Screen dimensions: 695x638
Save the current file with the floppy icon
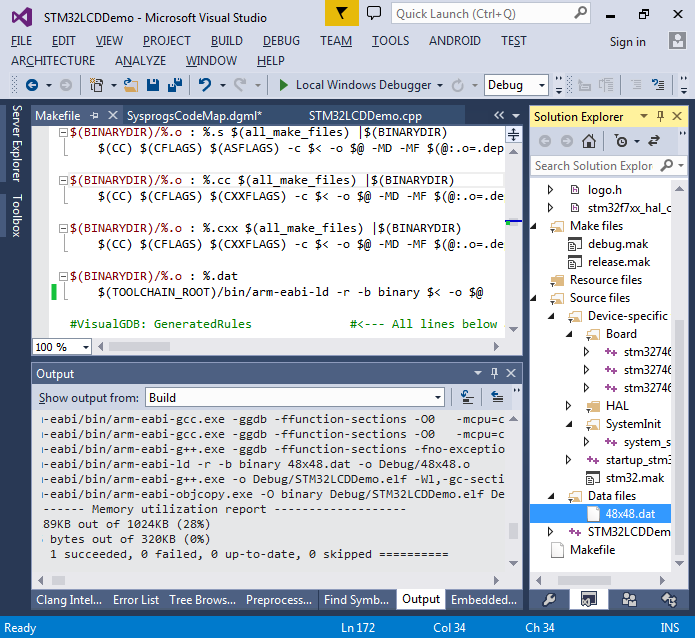(152, 85)
